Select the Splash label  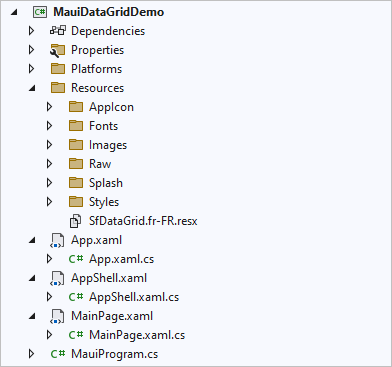pyautogui.click(x=106, y=183)
